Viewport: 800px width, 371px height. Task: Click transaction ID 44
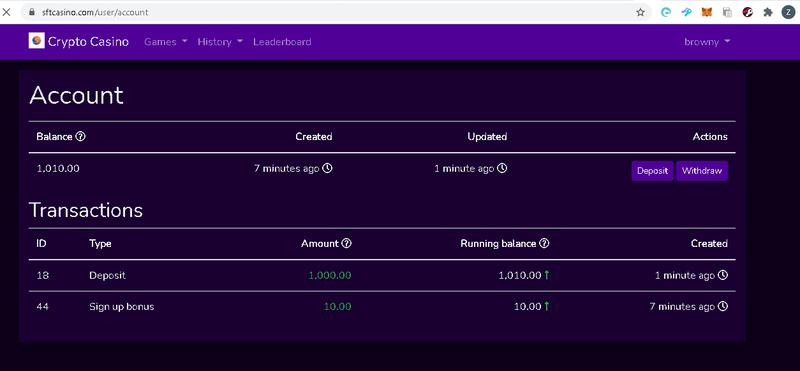point(42,307)
